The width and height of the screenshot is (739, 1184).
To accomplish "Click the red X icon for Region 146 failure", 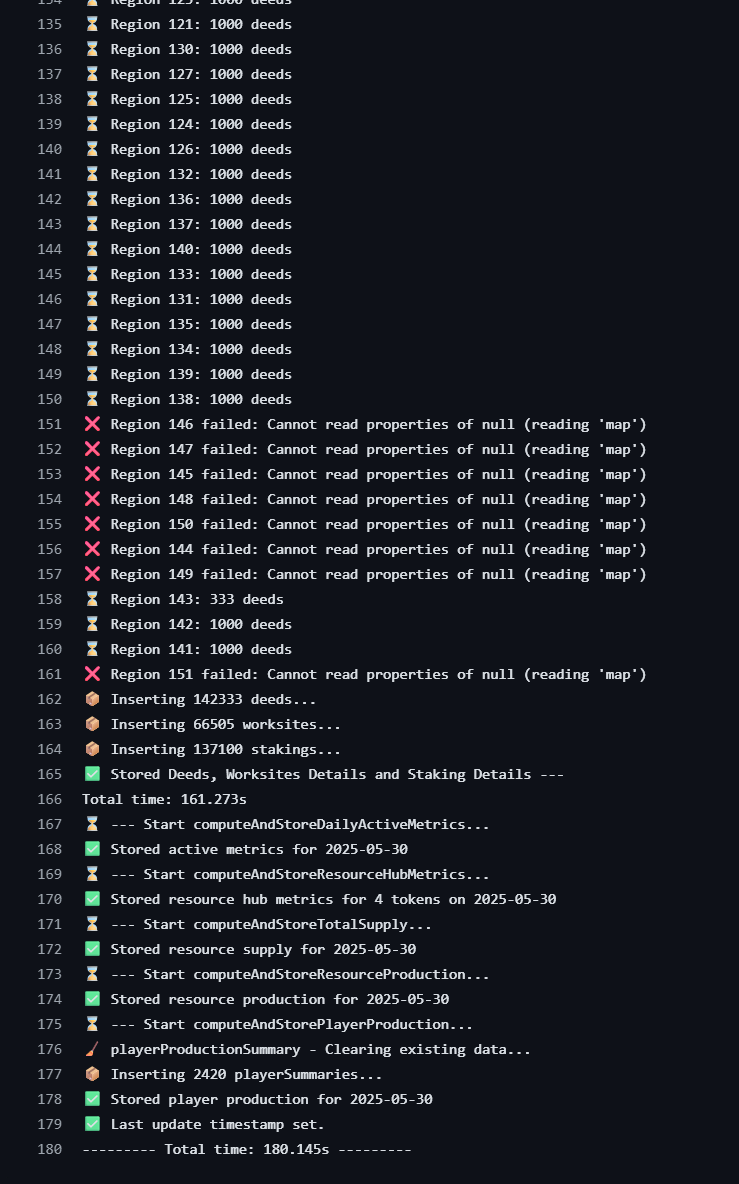I will click(x=92, y=424).
